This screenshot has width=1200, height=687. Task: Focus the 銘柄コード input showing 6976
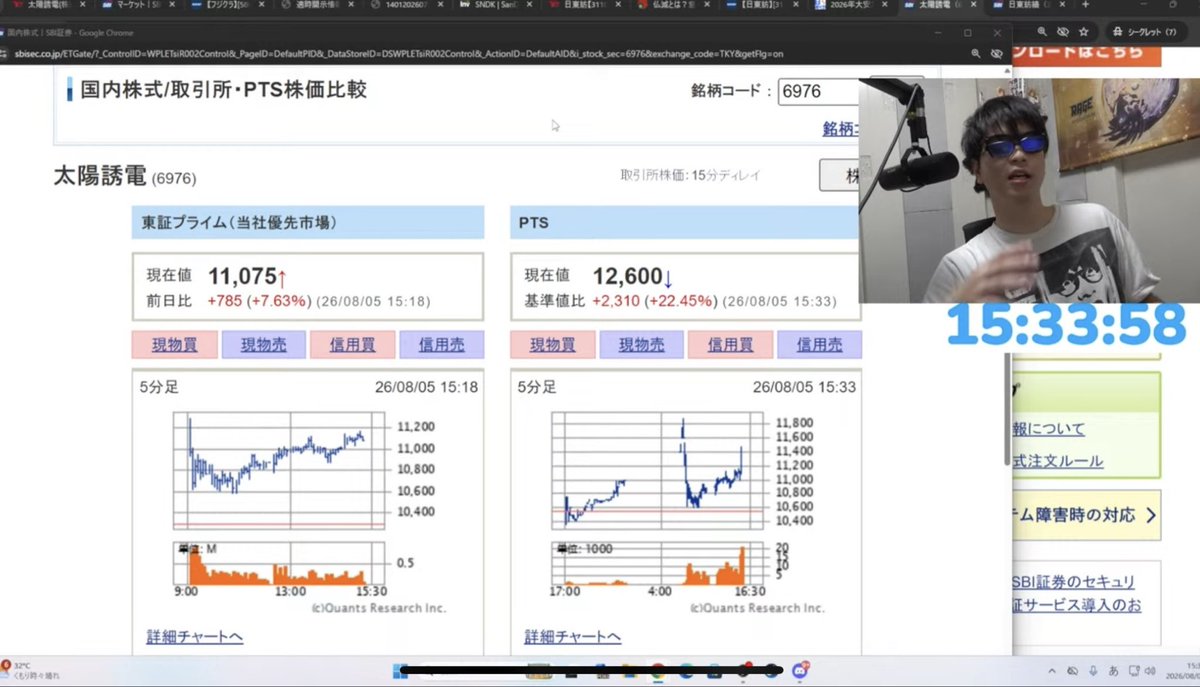(817, 91)
